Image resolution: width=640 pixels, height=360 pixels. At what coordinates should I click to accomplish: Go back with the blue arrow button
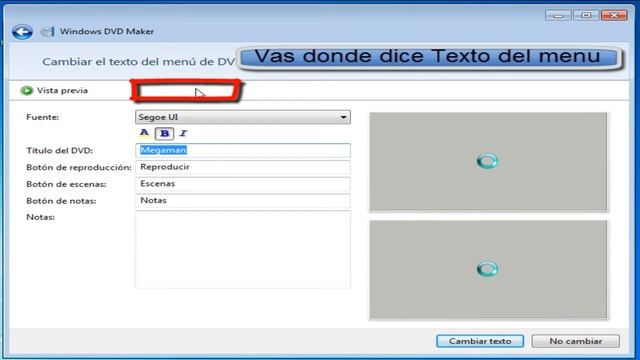coord(22,31)
